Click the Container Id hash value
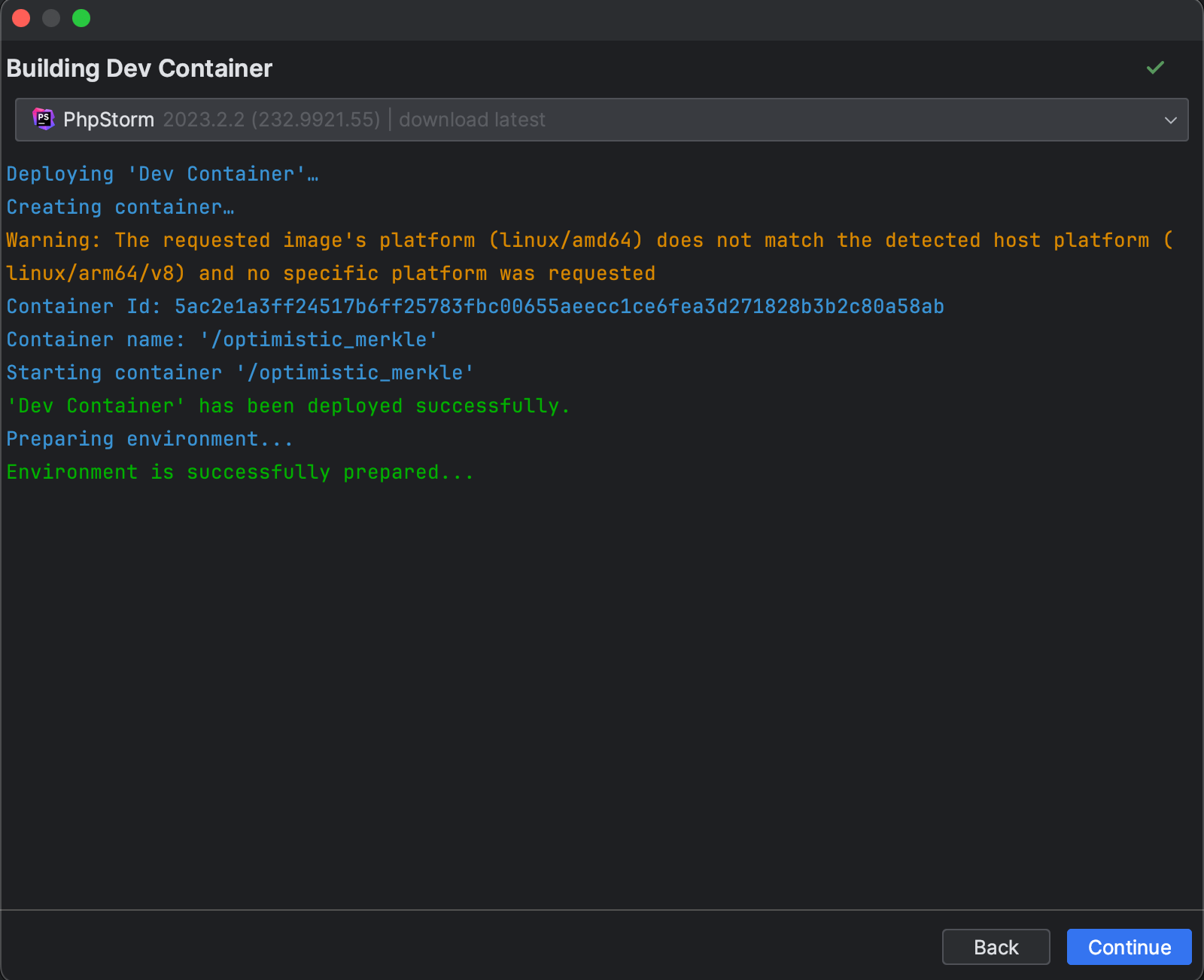This screenshot has height=980, width=1204. (x=560, y=306)
